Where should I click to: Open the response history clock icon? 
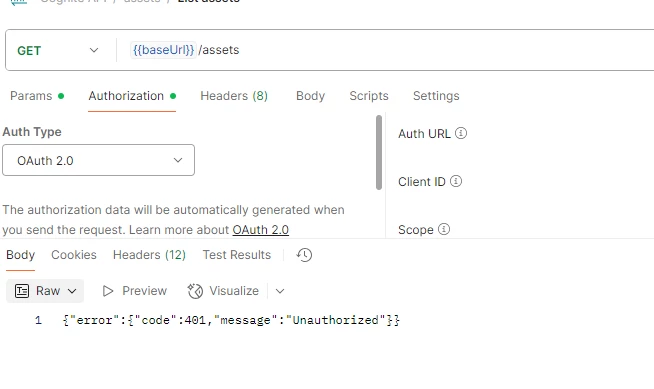coord(304,255)
